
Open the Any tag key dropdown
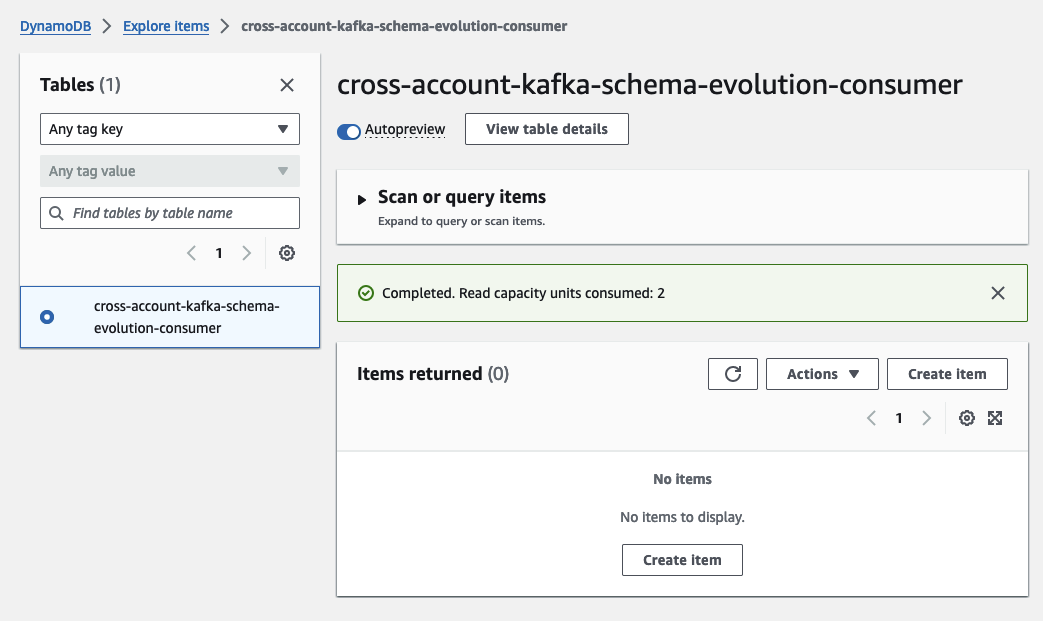click(x=169, y=129)
